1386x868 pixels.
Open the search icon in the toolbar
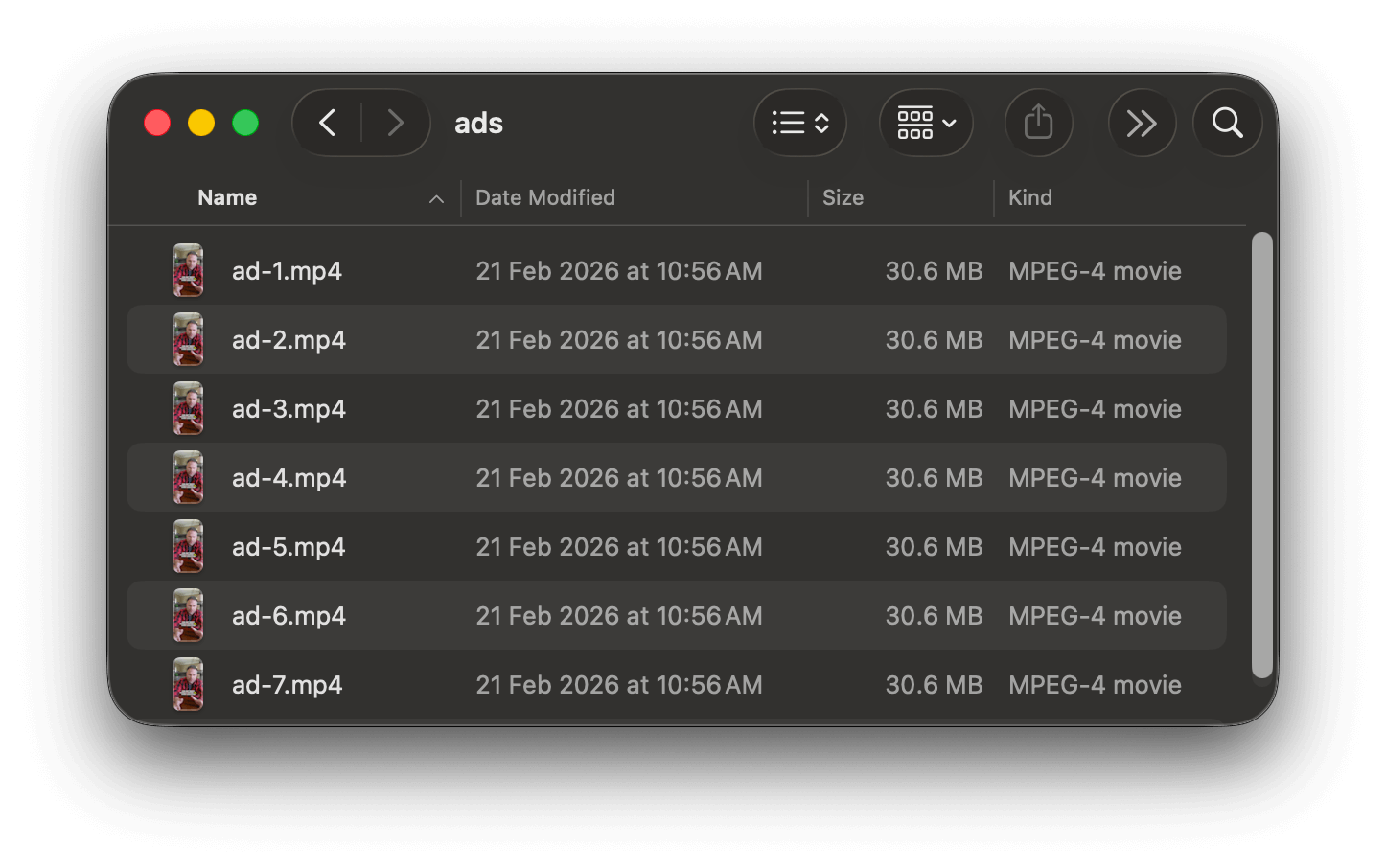click(1227, 123)
